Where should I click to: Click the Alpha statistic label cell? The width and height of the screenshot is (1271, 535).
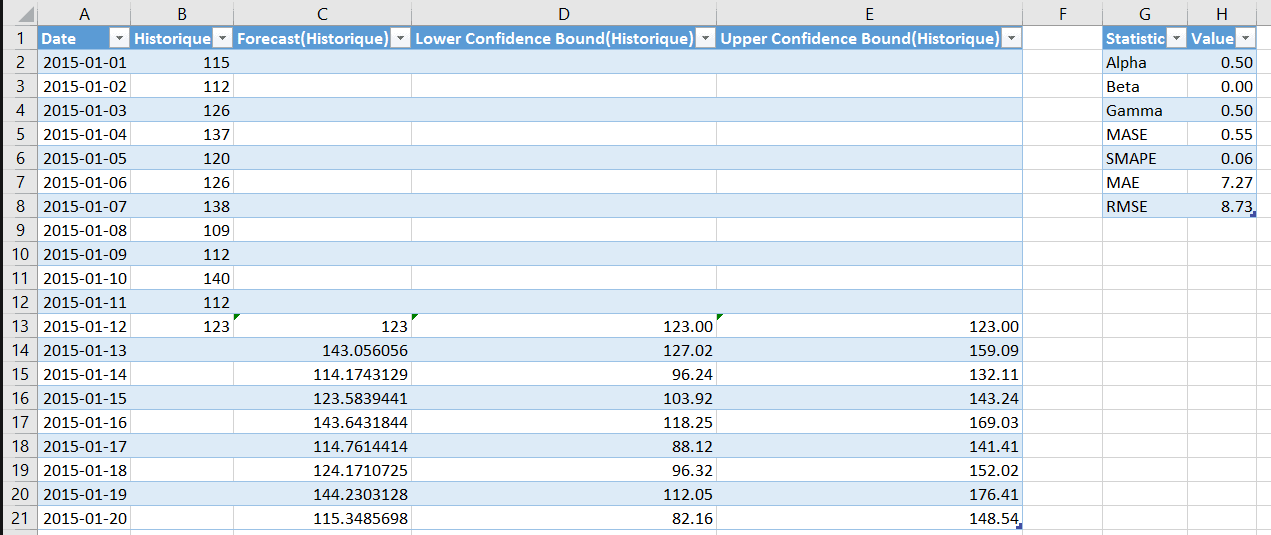[1144, 62]
